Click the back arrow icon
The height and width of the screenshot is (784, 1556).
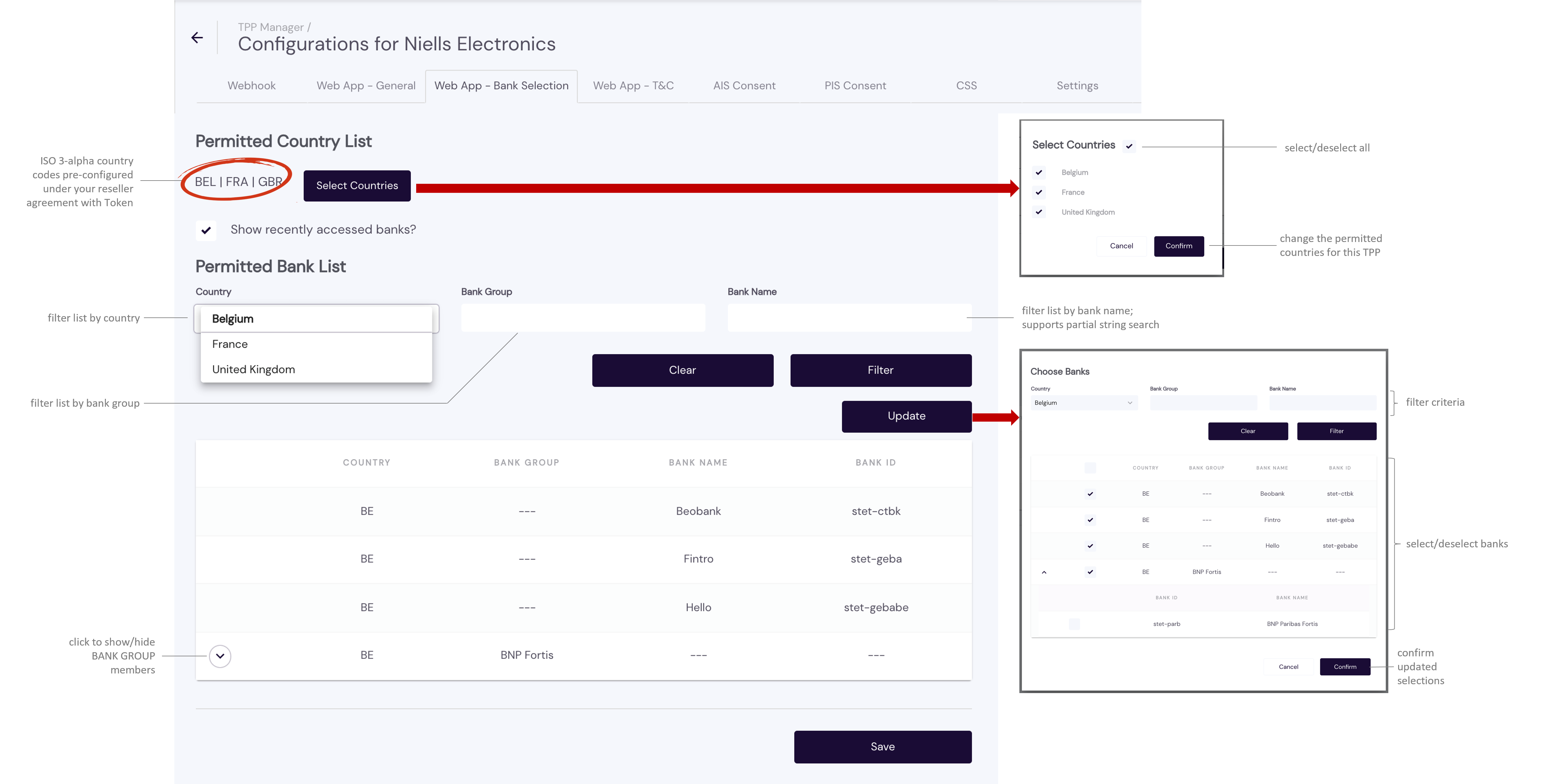point(197,38)
